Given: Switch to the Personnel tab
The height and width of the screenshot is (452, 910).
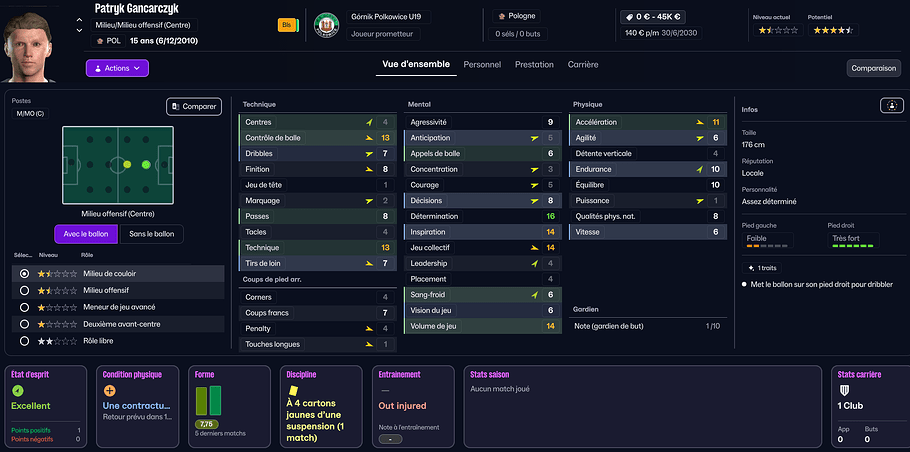Looking at the screenshot, I should click(x=482, y=64).
